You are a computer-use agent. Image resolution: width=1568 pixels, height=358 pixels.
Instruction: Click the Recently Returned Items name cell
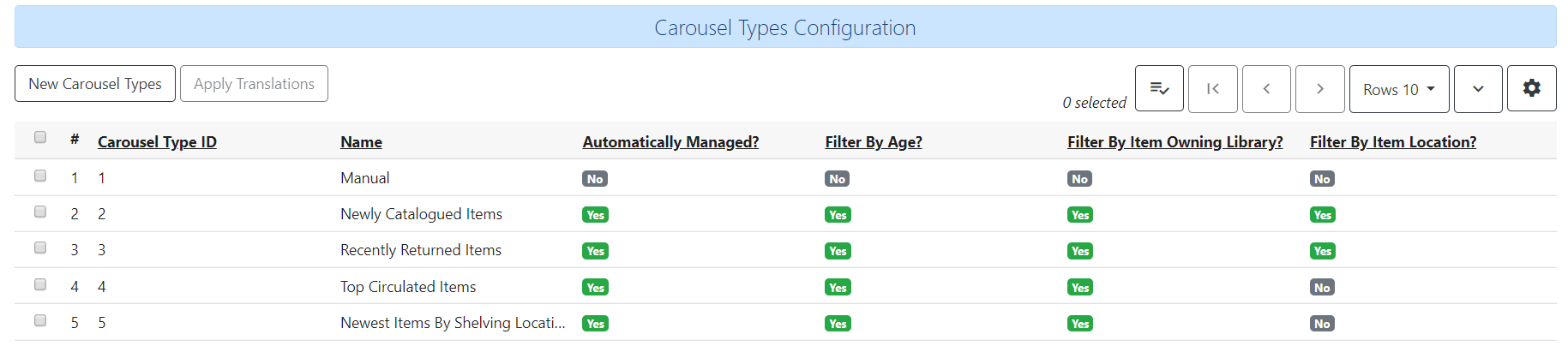421,250
